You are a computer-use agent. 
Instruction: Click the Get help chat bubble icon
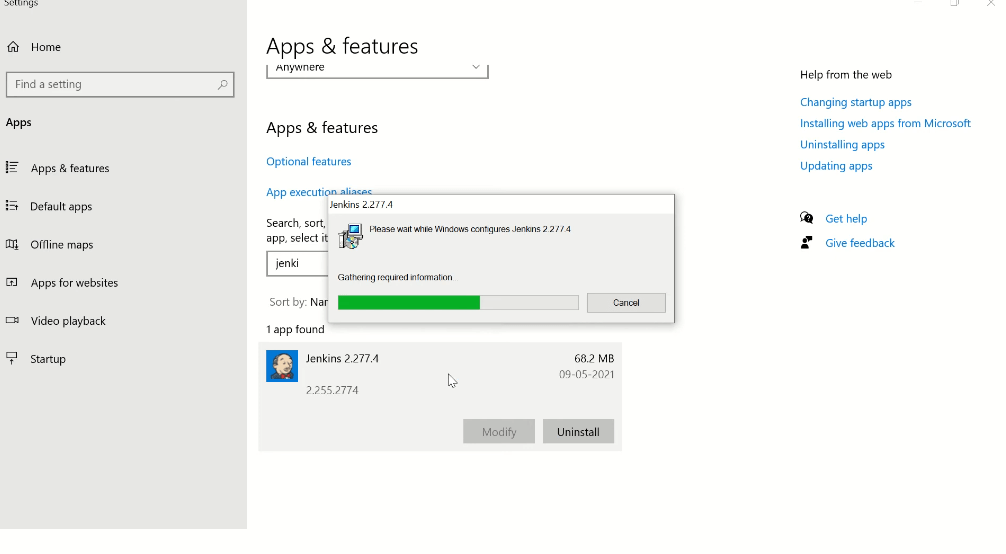(806, 218)
